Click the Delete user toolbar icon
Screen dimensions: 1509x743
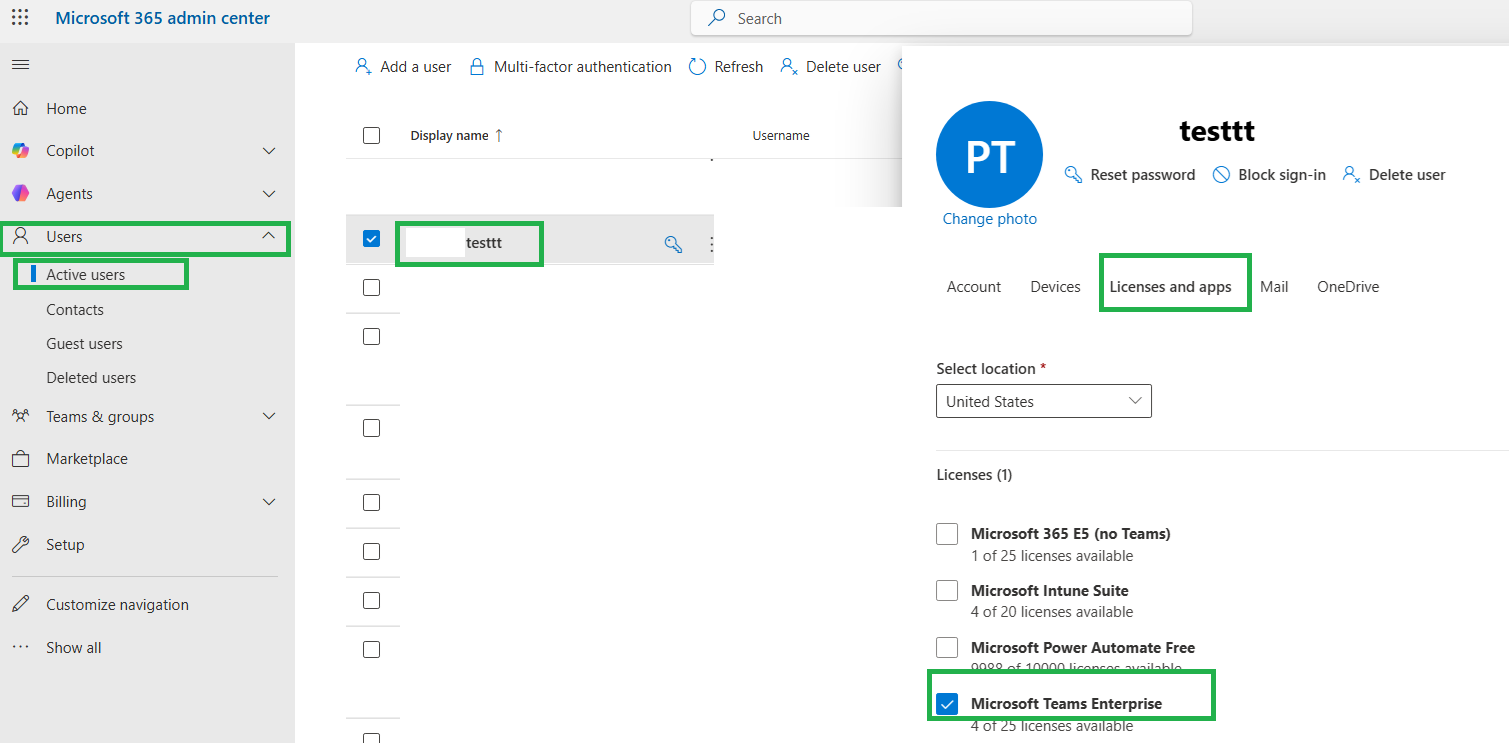(x=789, y=66)
